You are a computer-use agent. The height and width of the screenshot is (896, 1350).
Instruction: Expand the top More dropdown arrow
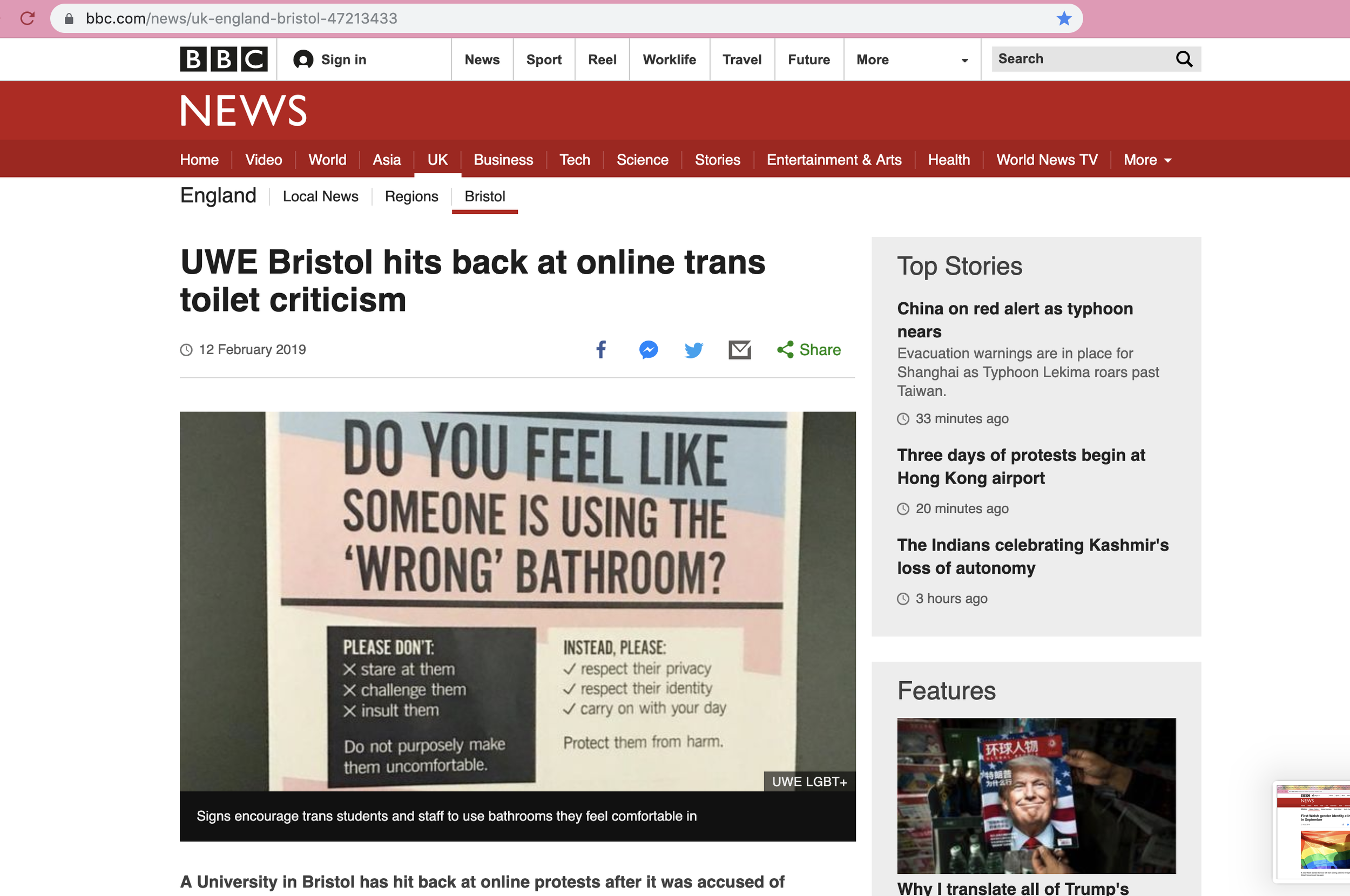tap(964, 60)
